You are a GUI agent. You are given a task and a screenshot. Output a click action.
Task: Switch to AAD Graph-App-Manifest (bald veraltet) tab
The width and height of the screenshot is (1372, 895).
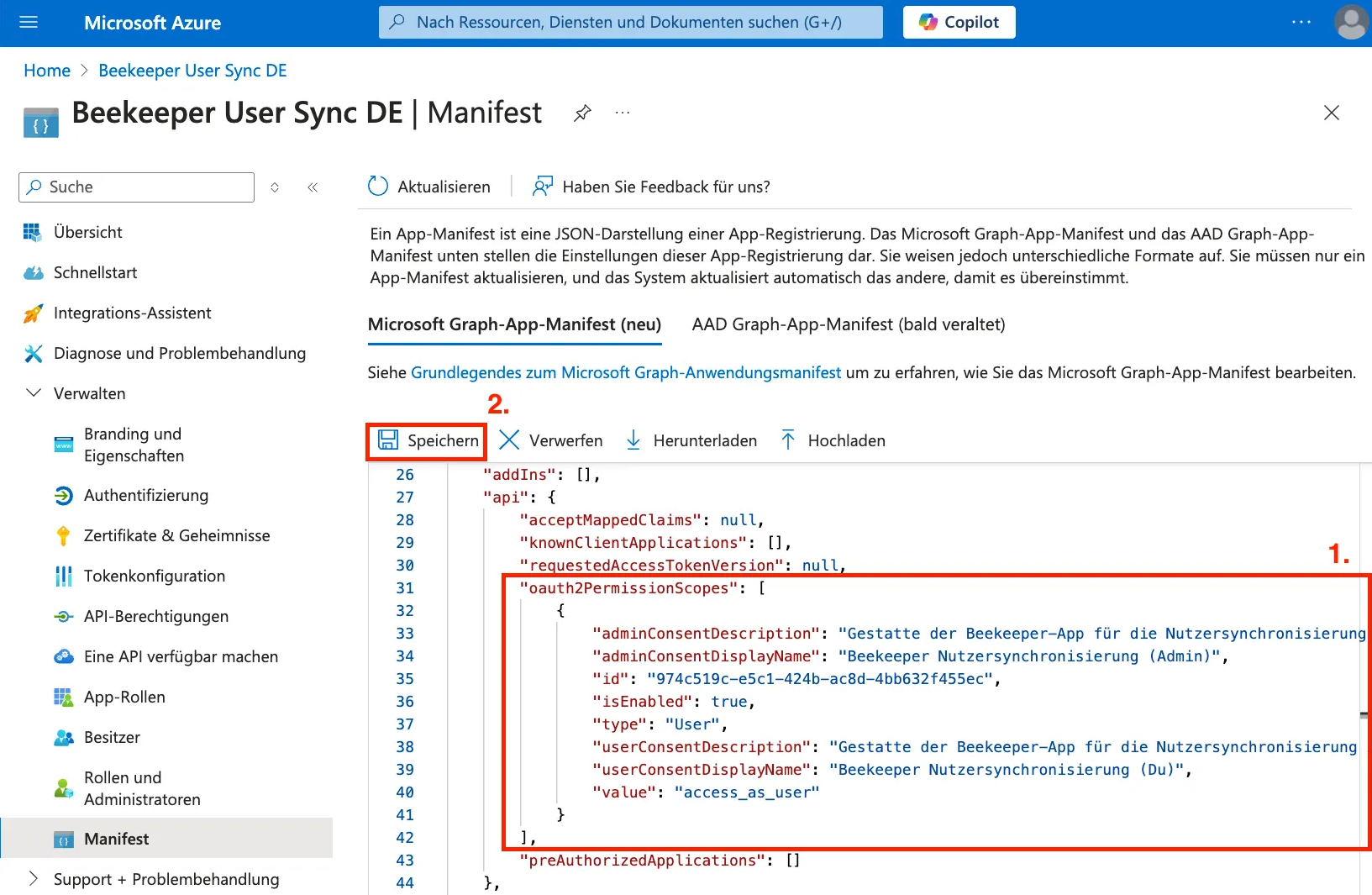(x=849, y=324)
